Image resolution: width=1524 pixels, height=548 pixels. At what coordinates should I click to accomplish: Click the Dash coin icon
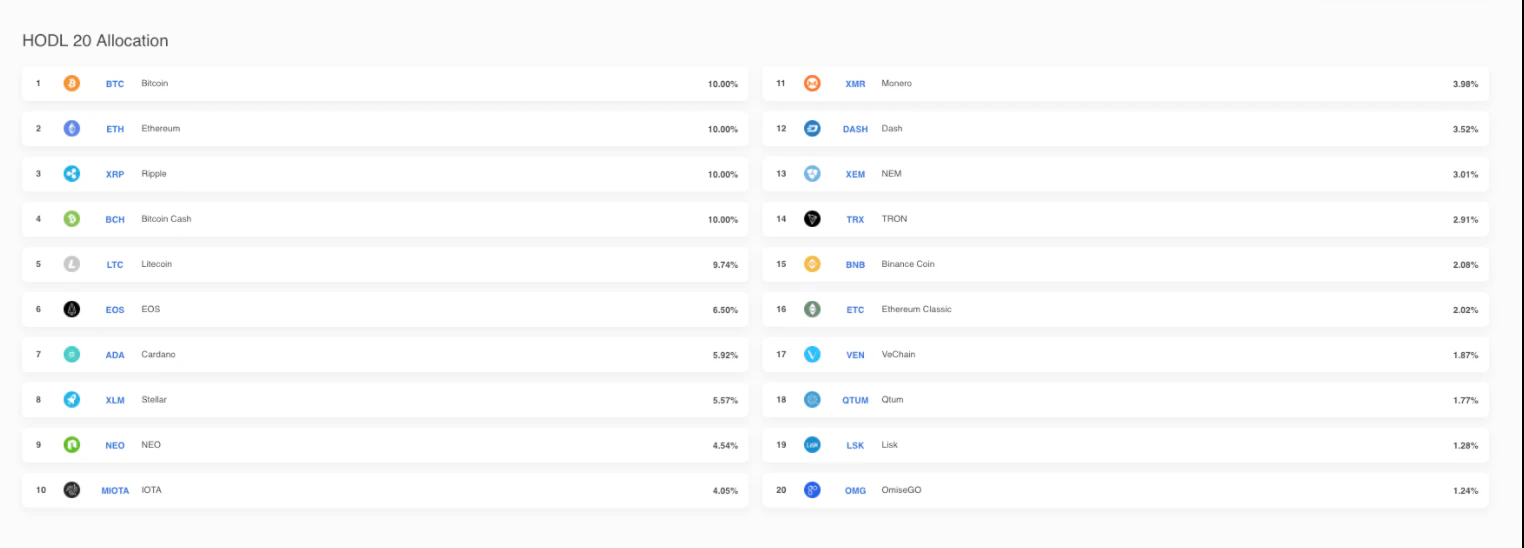pyautogui.click(x=812, y=129)
